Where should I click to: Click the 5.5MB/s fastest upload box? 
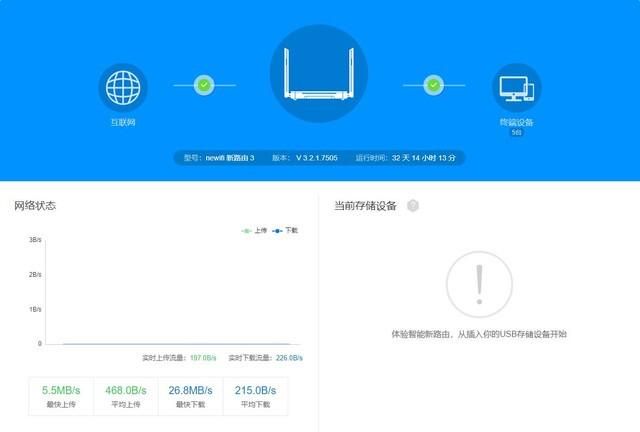pos(61,396)
